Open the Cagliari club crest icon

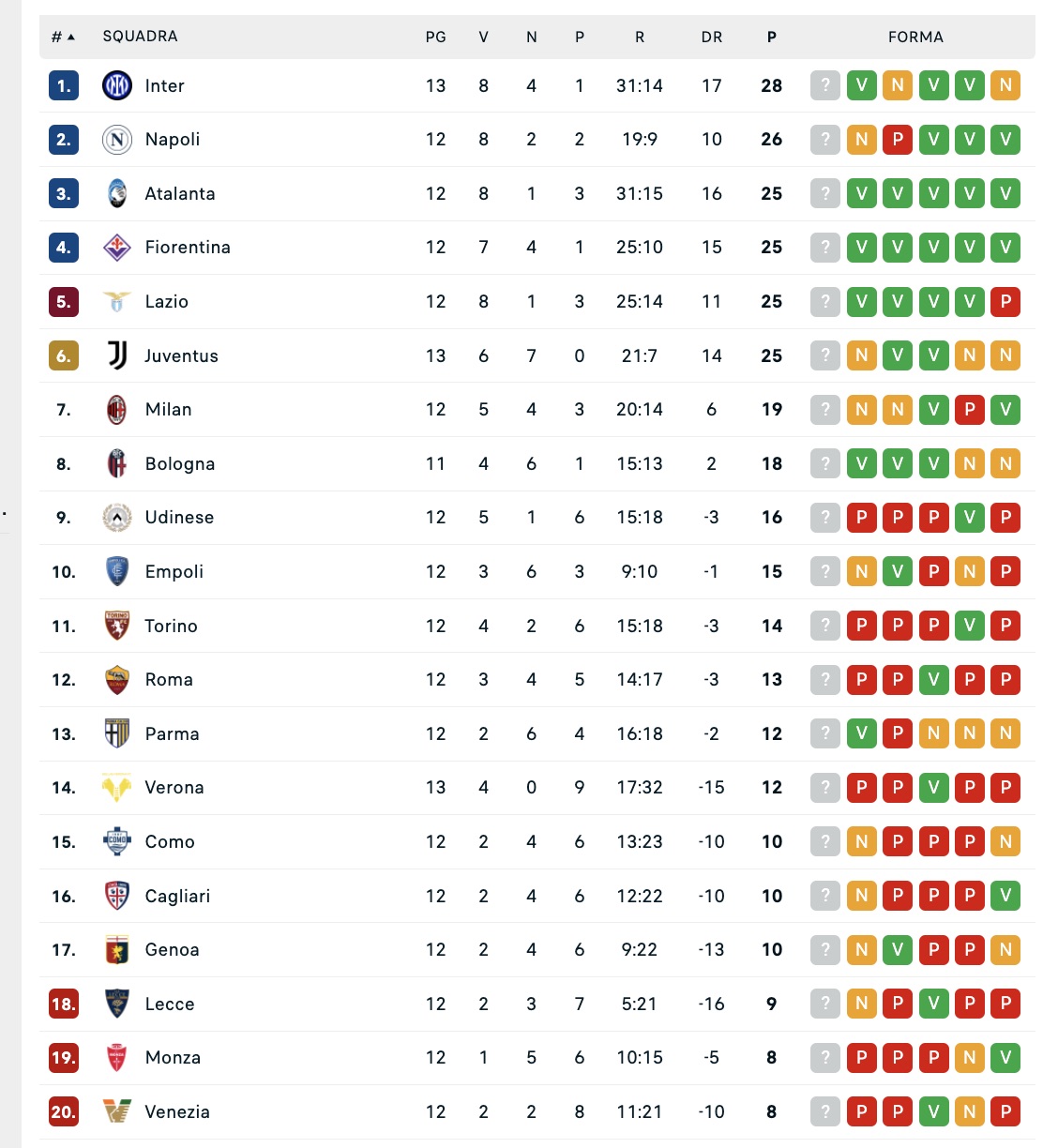coord(117,896)
